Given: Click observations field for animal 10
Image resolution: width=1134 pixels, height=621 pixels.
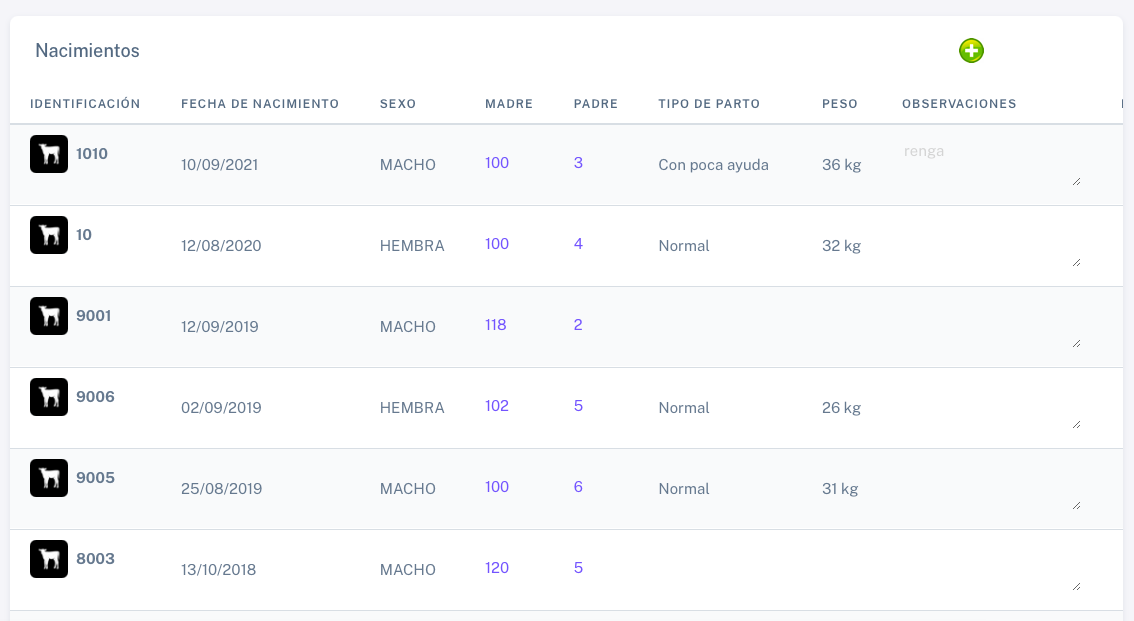Looking at the screenshot, I should pyautogui.click(x=992, y=245).
